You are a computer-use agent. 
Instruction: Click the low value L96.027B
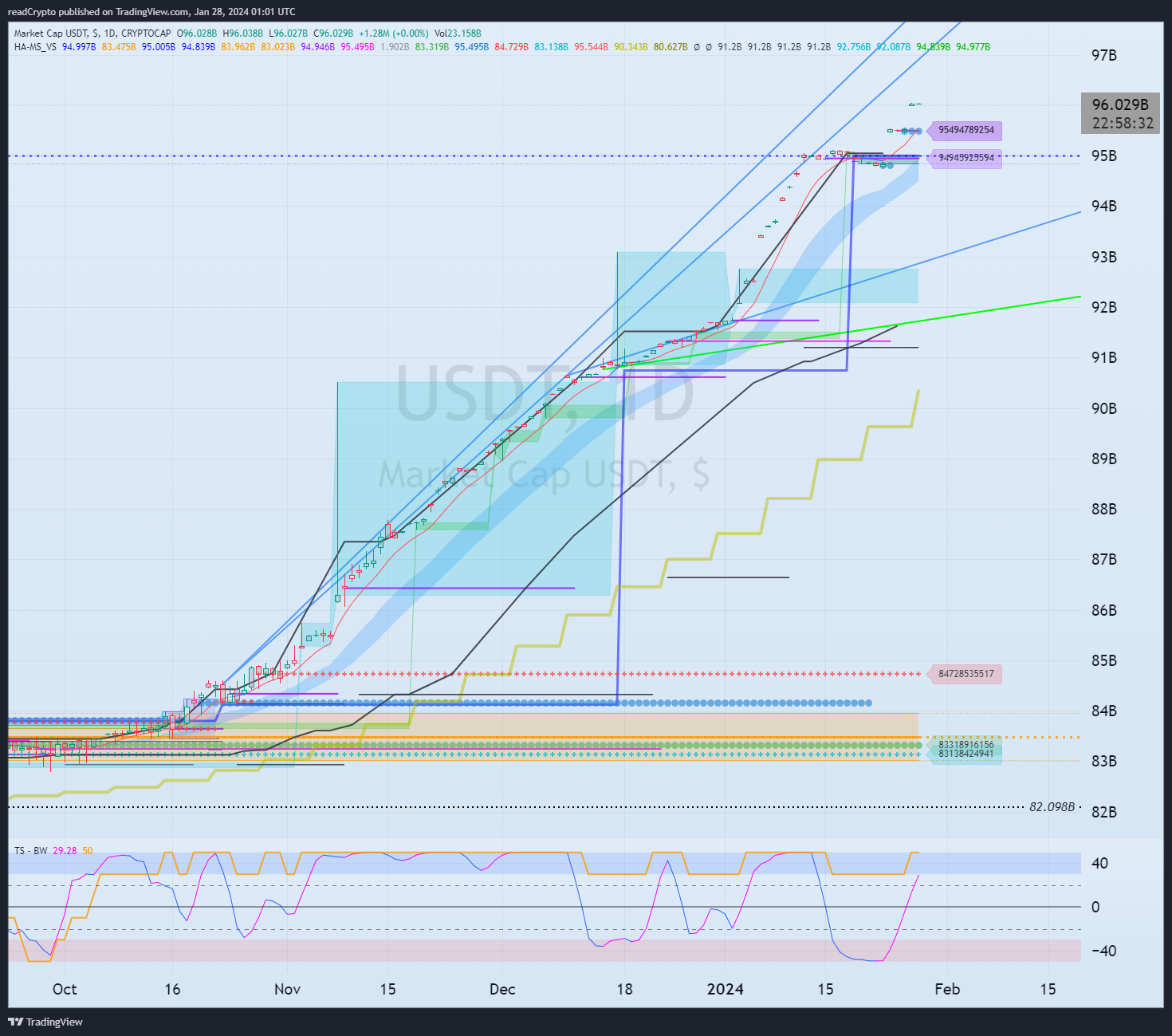coord(289,33)
